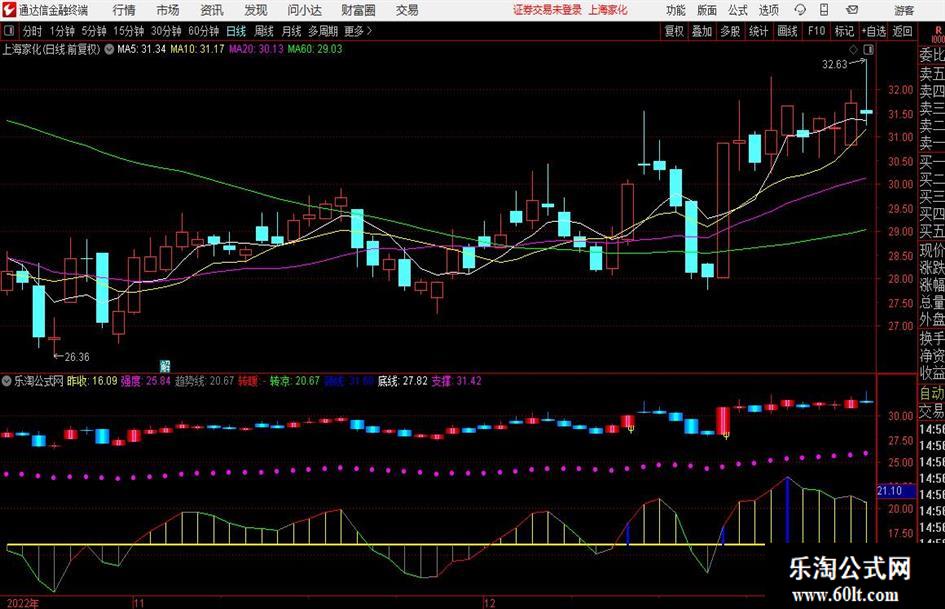
Task: Click the 趋势线: 20.67 indicator value
Action: [204, 381]
